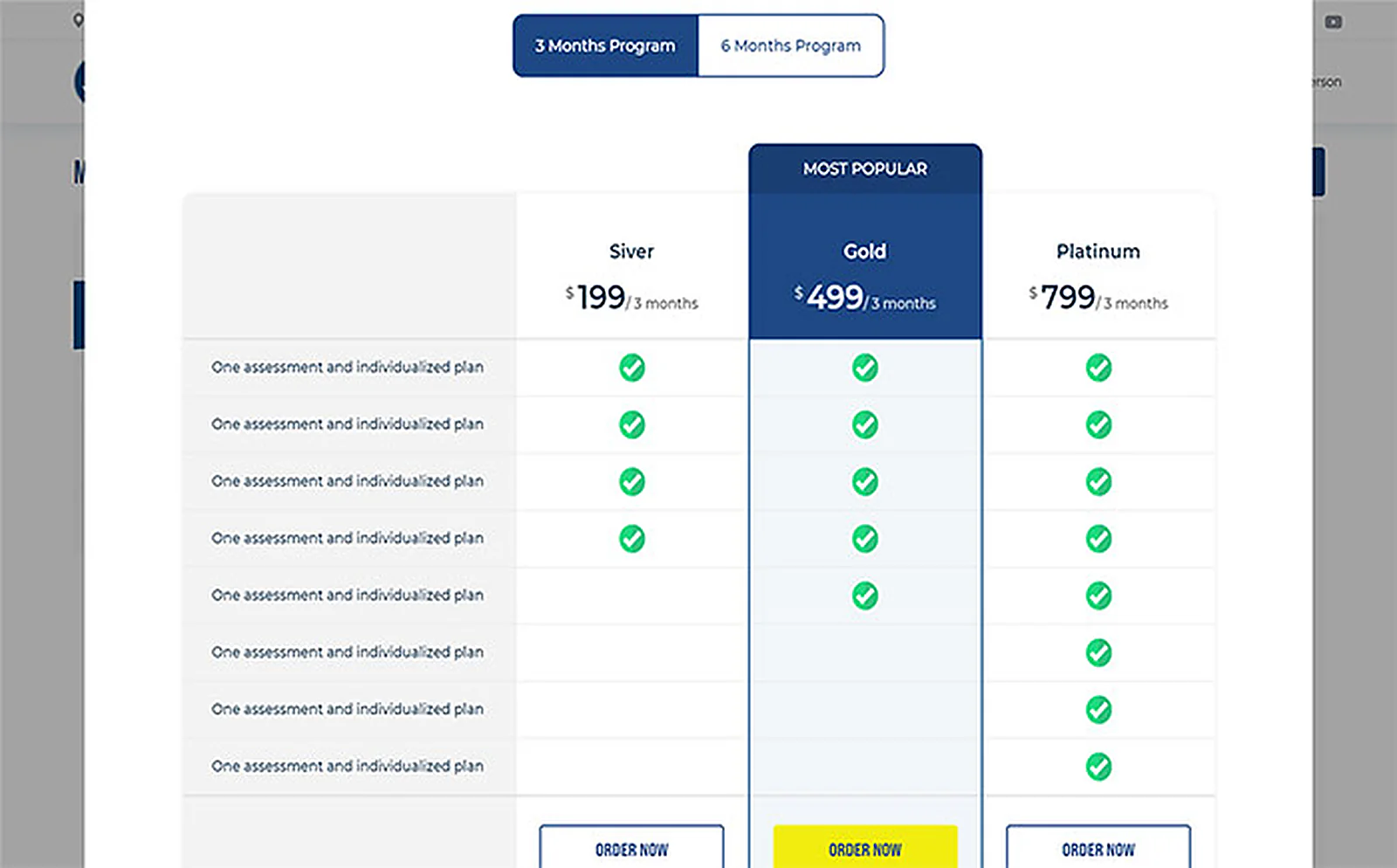Screen dimensions: 1397x868
Task: Open the YouTube icon on the background page
Action: tap(1333, 22)
